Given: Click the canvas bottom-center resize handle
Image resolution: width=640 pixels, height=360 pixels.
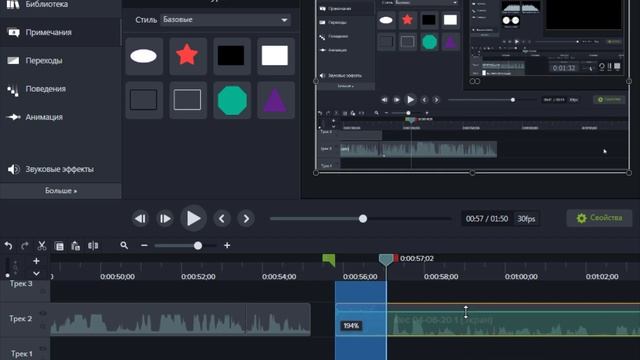Looking at the screenshot, I should click(x=472, y=173).
